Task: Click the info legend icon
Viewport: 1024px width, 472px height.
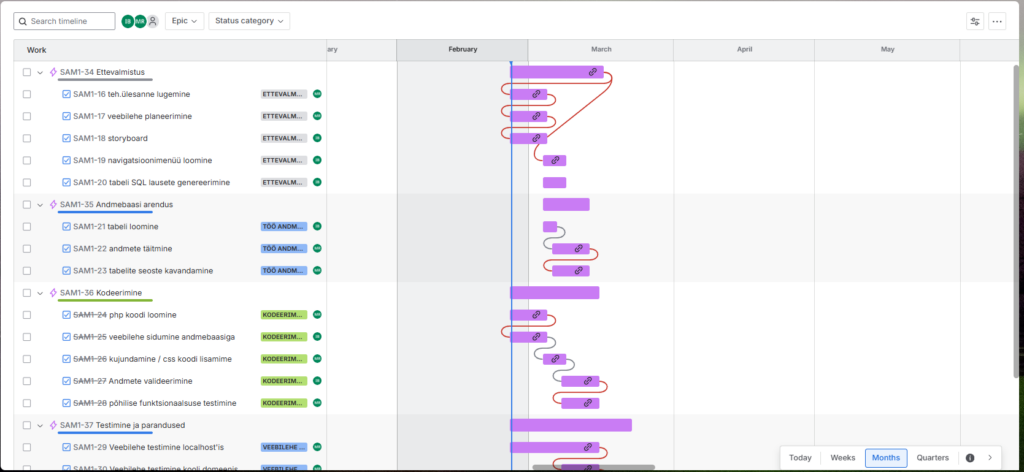Action: pos(969,458)
